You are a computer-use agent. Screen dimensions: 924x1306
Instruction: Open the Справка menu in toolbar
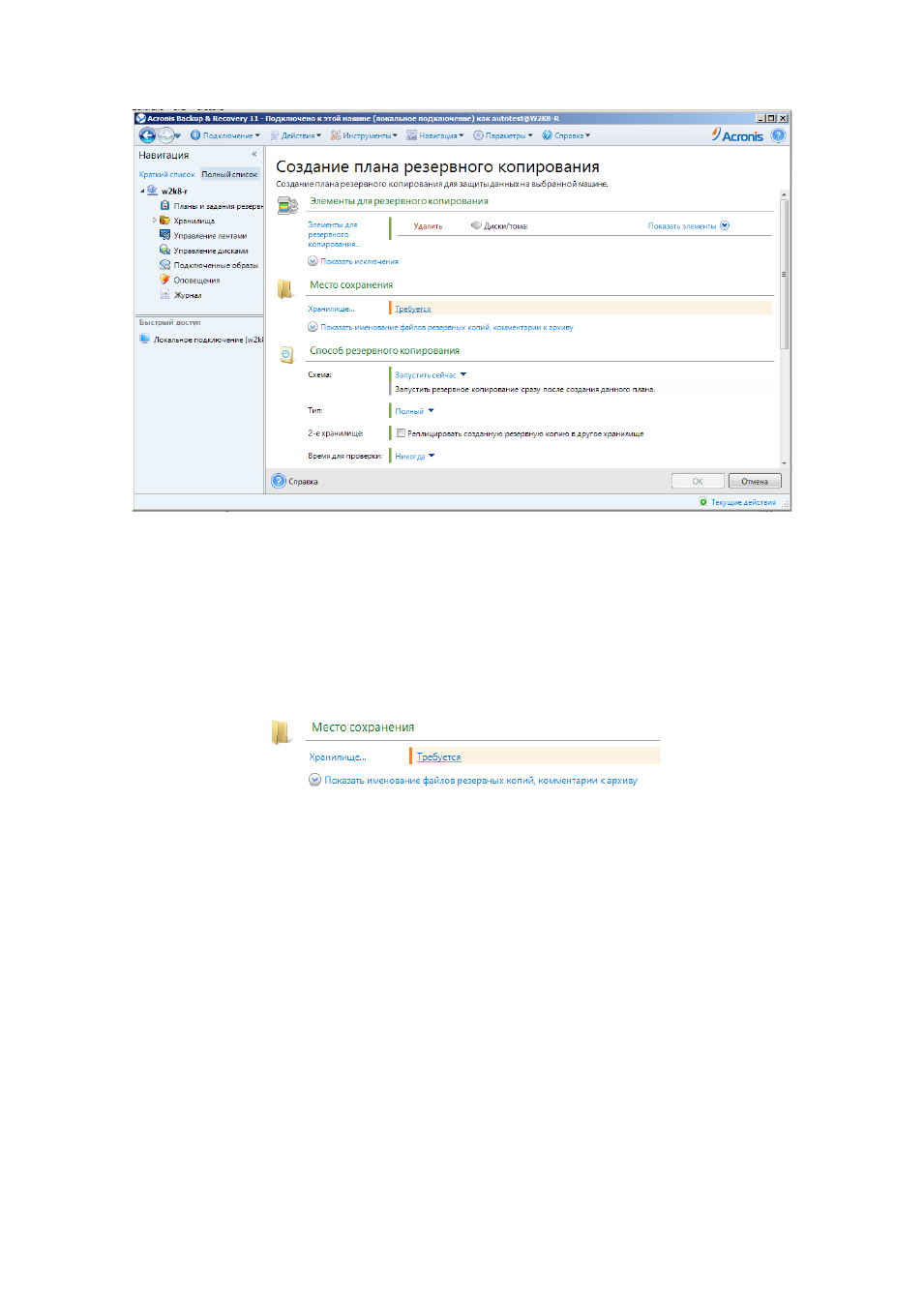566,135
